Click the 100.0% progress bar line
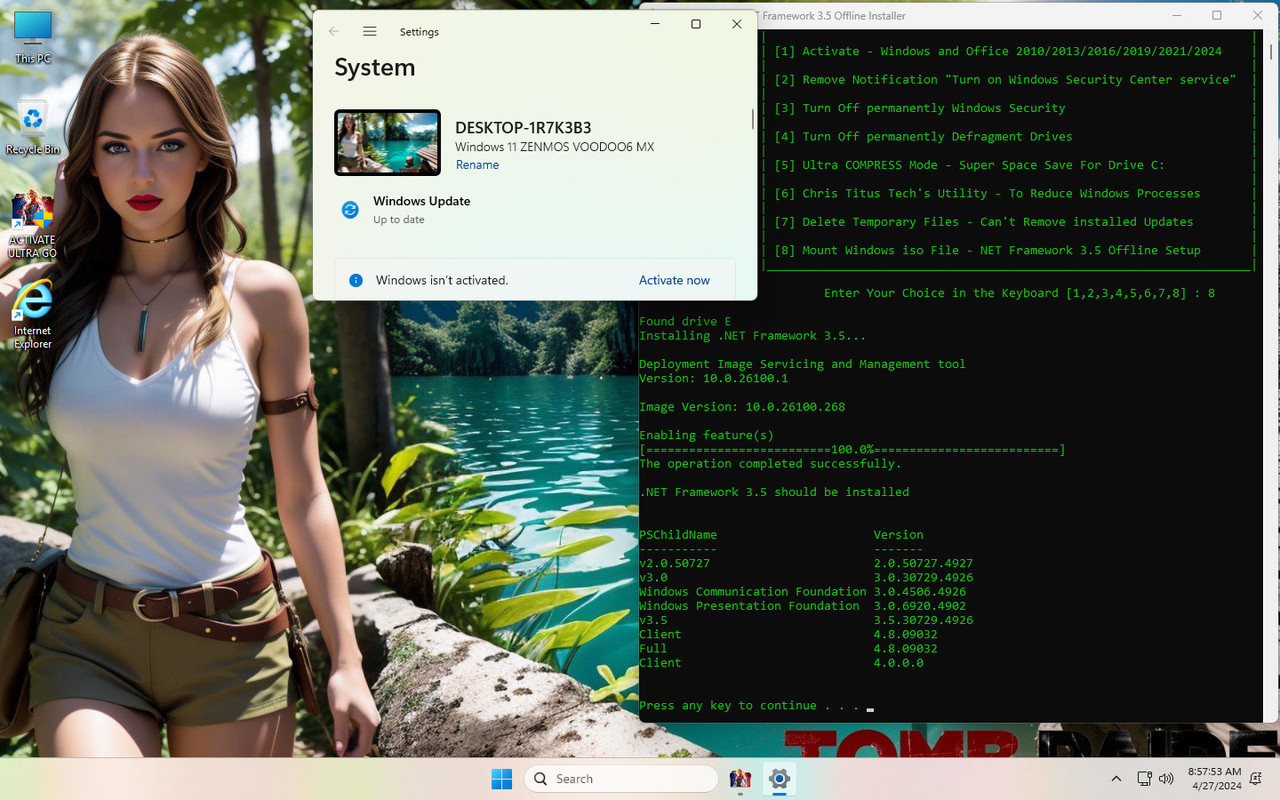Image resolution: width=1280 pixels, height=800 pixels. click(x=852, y=450)
